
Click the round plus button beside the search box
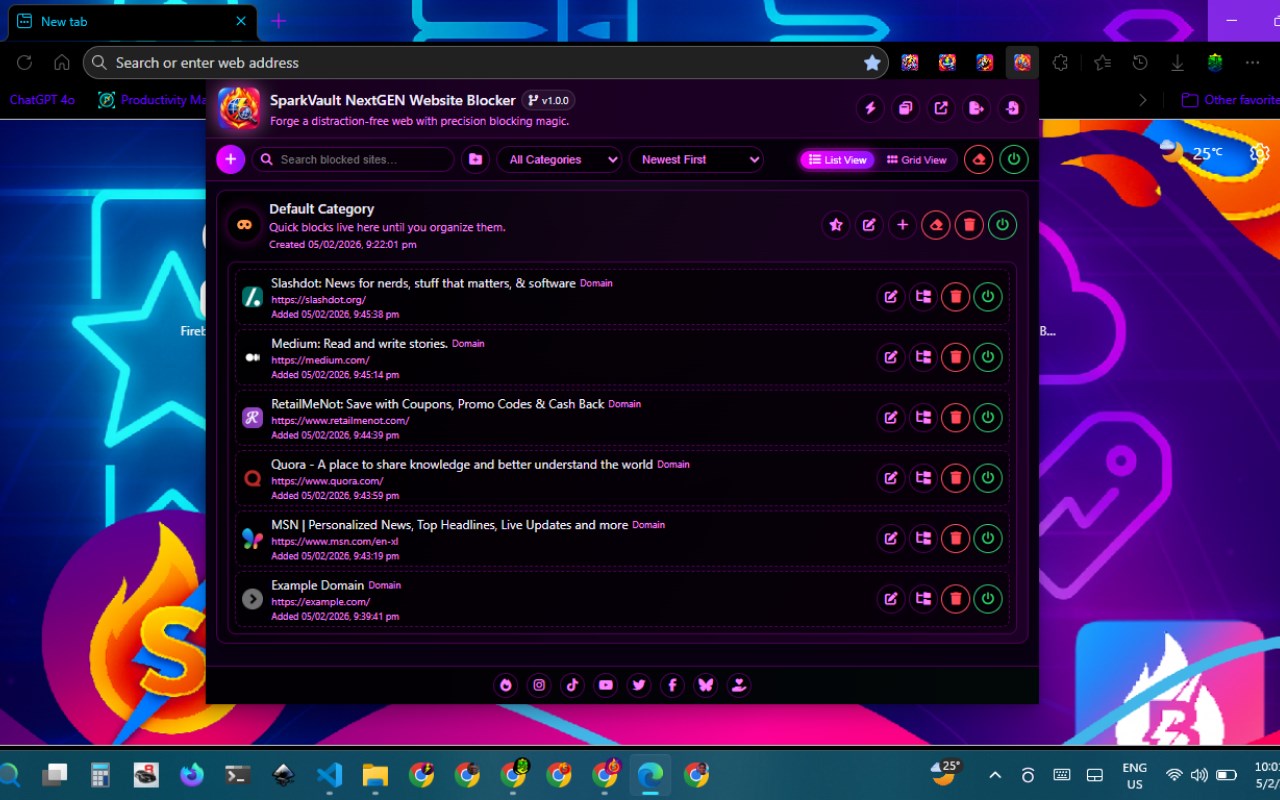[231, 159]
